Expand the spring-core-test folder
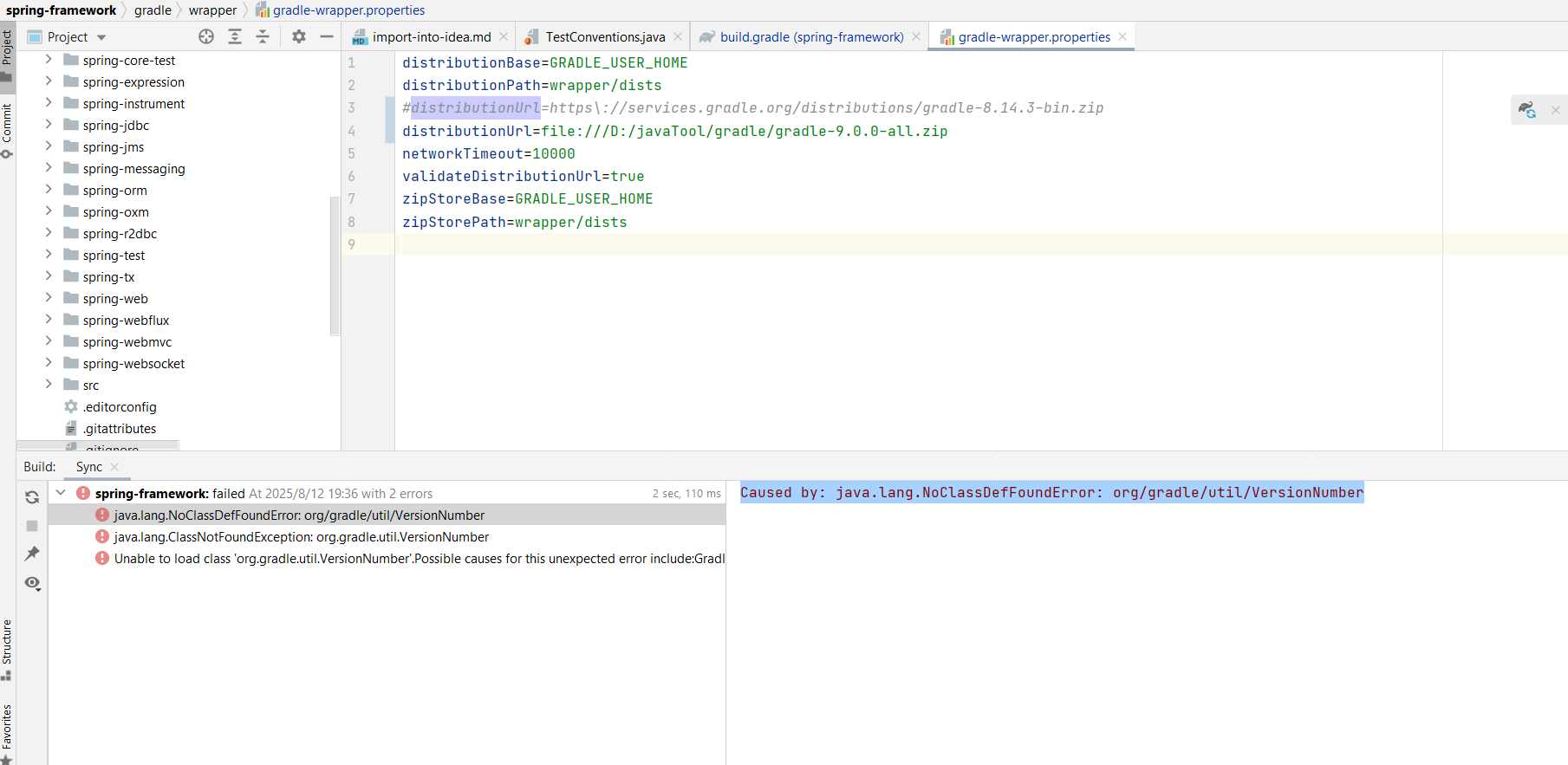 [49, 60]
